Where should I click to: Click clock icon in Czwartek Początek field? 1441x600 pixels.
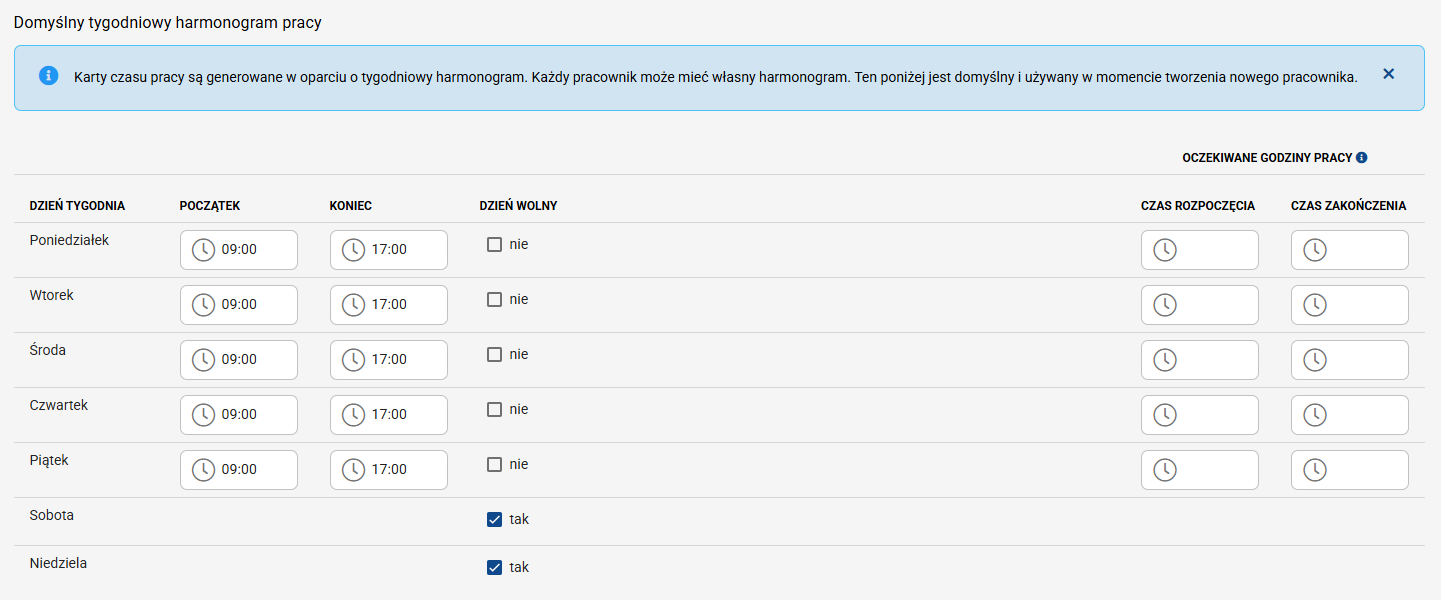coord(204,414)
